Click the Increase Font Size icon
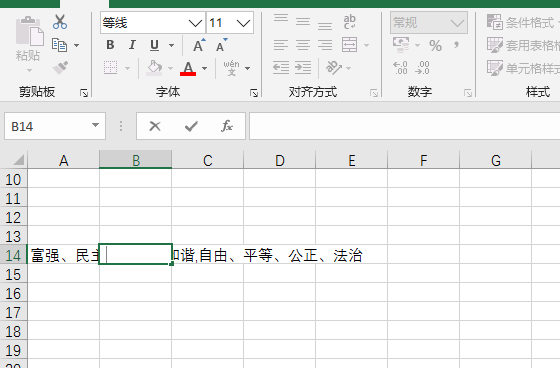This screenshot has height=368, width=560. pyautogui.click(x=199, y=45)
